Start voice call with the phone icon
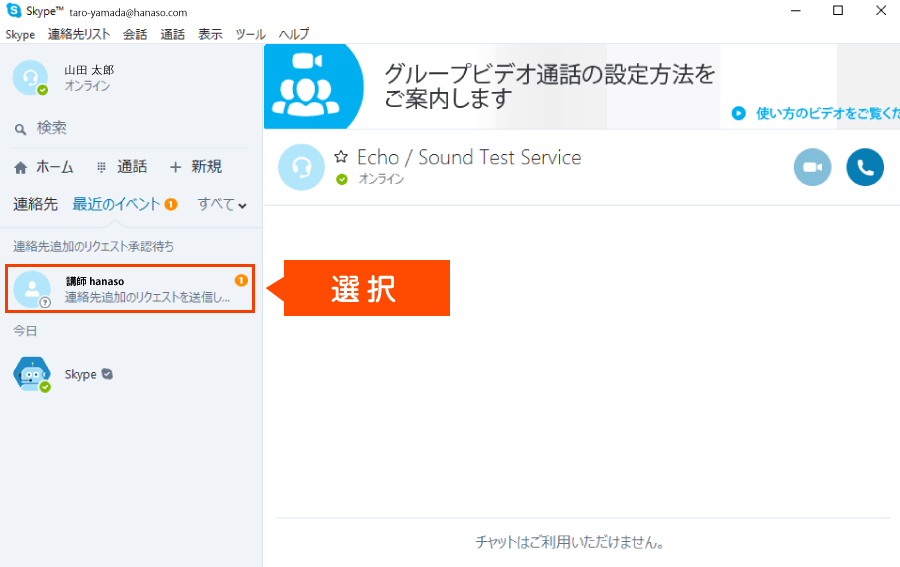This screenshot has width=900, height=567. click(x=865, y=167)
